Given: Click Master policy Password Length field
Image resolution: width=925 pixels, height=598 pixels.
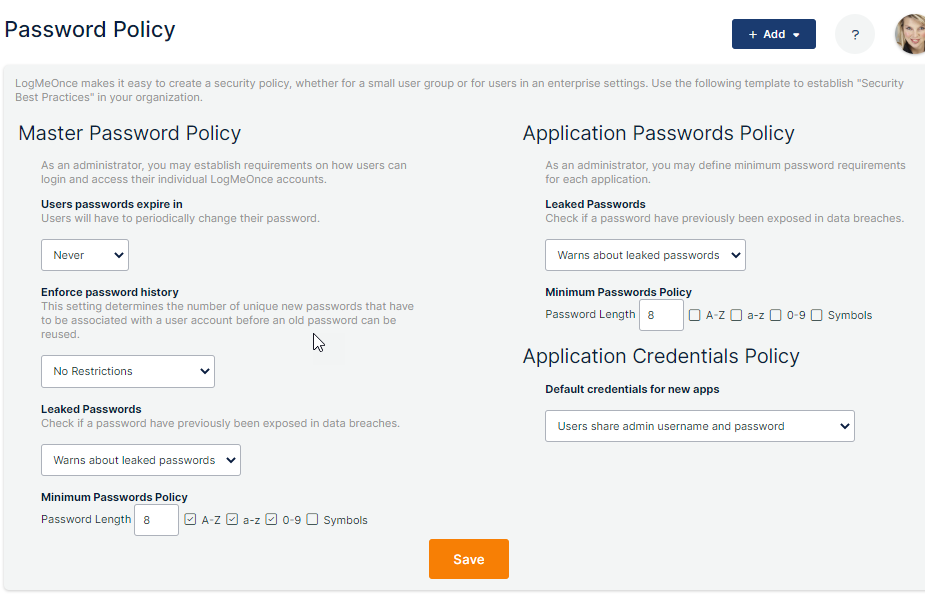Looking at the screenshot, I should tap(156, 520).
